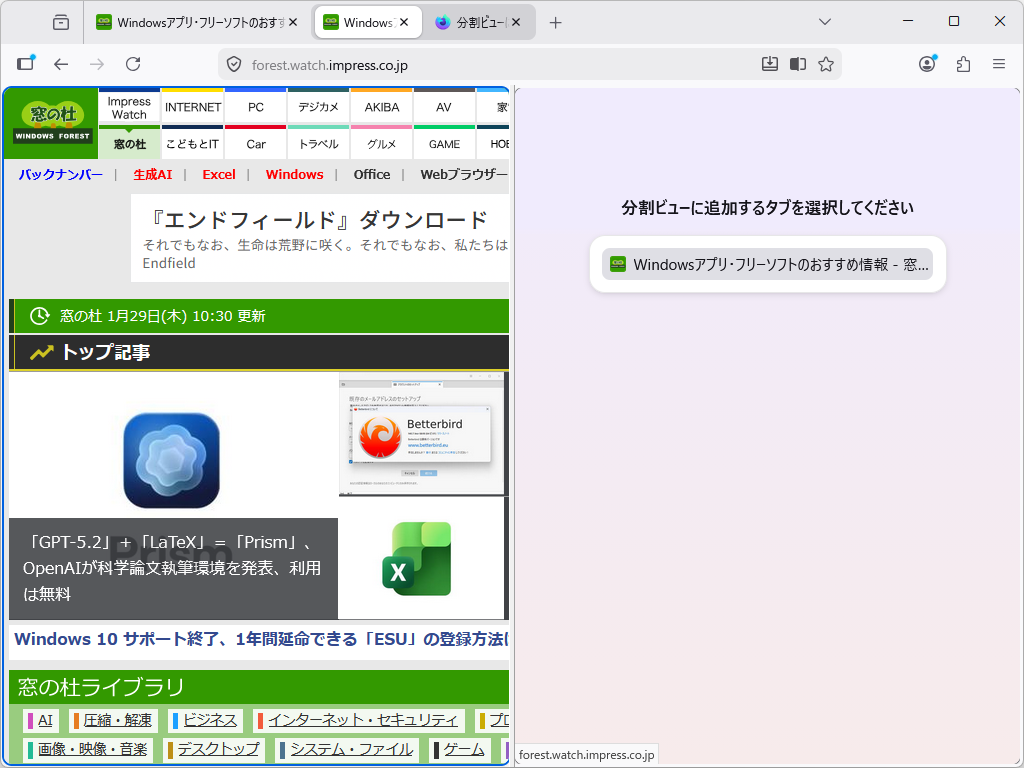1024x768 pixels.
Task: Select the INTERNET category tab
Action: coord(192,106)
